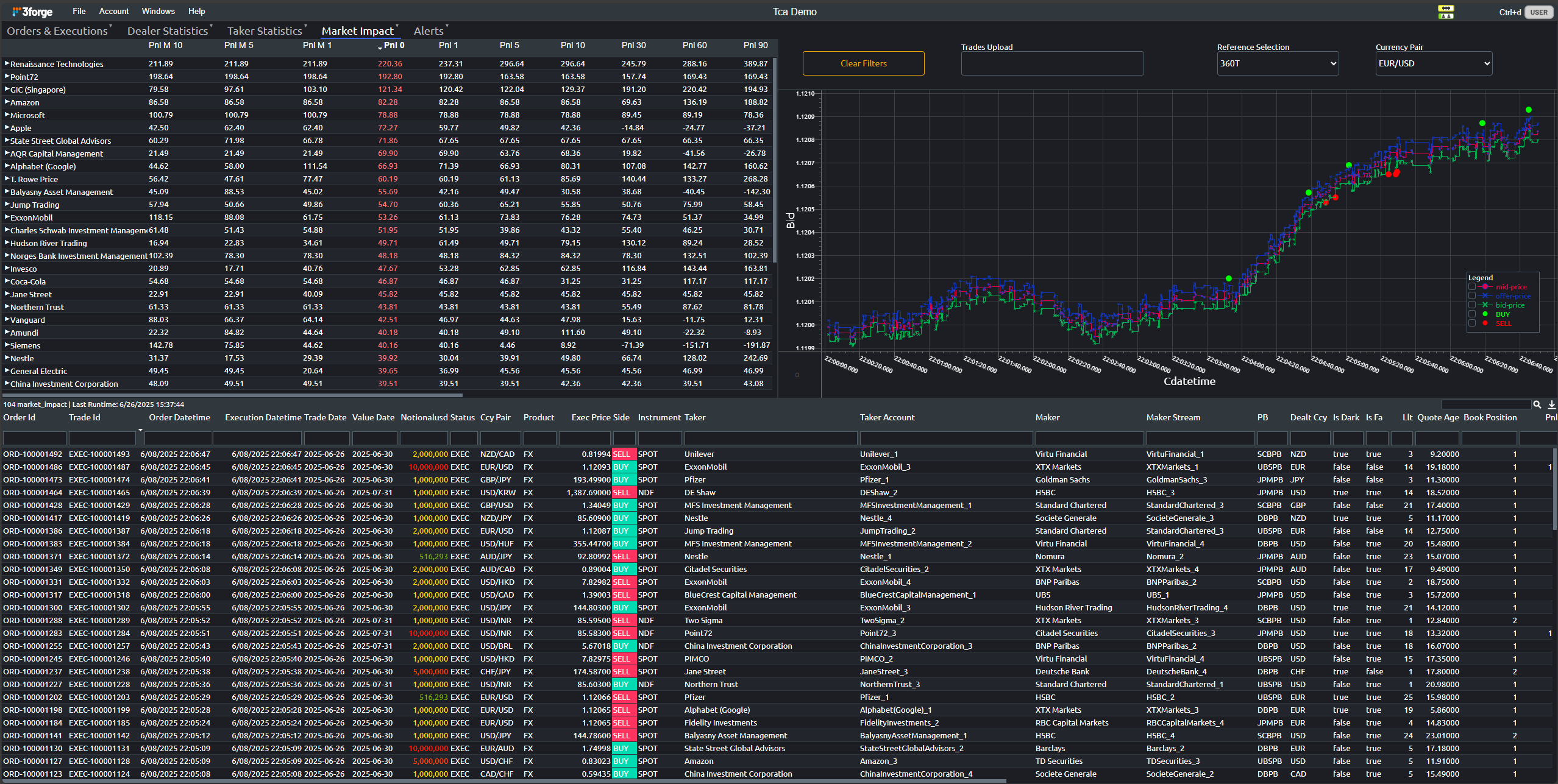1558x784 pixels.
Task: Sort by the Maker Stream column header
Action: point(1173,417)
